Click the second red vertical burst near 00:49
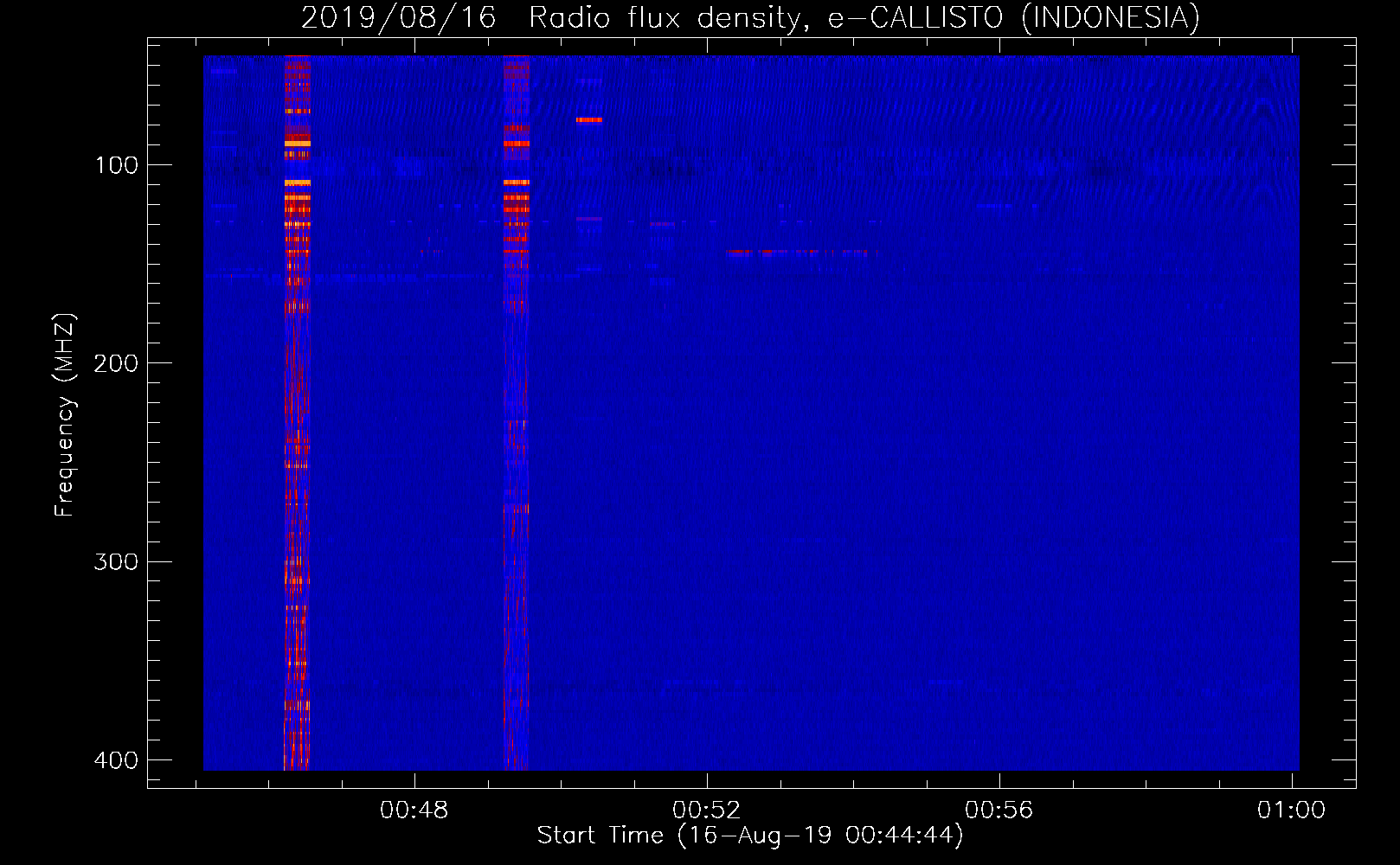1400x865 pixels. point(516,413)
